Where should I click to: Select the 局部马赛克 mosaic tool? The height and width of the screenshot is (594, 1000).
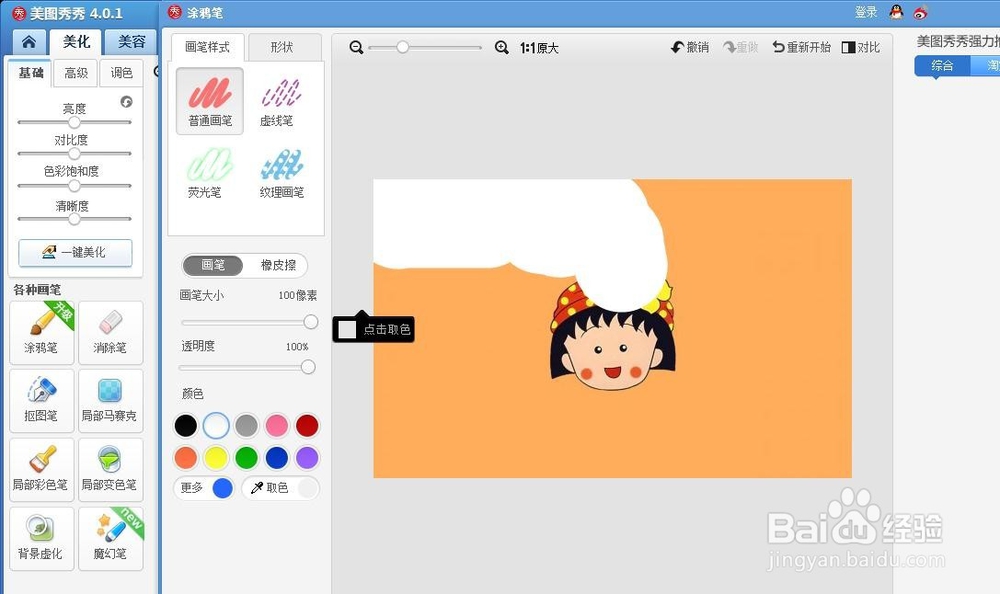(110, 401)
